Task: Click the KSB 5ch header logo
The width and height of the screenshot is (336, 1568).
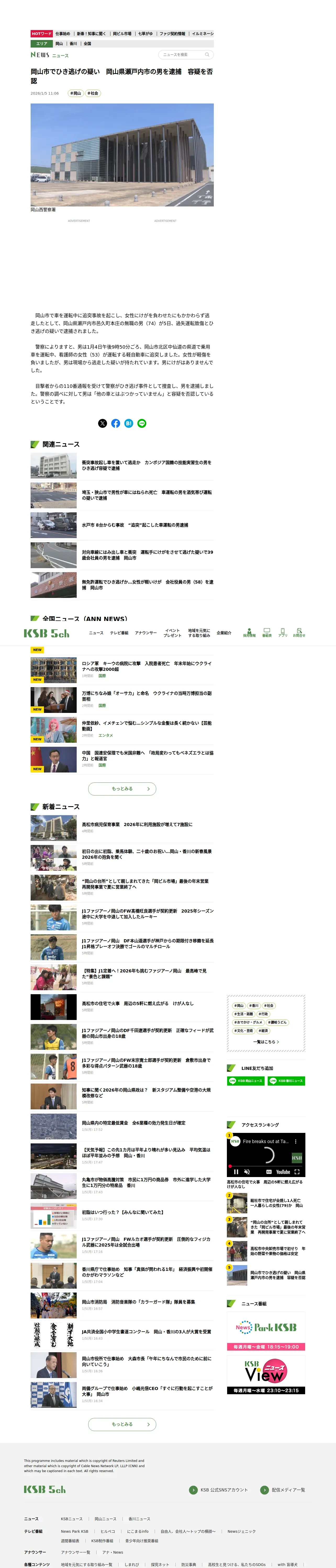Action: 46,633
